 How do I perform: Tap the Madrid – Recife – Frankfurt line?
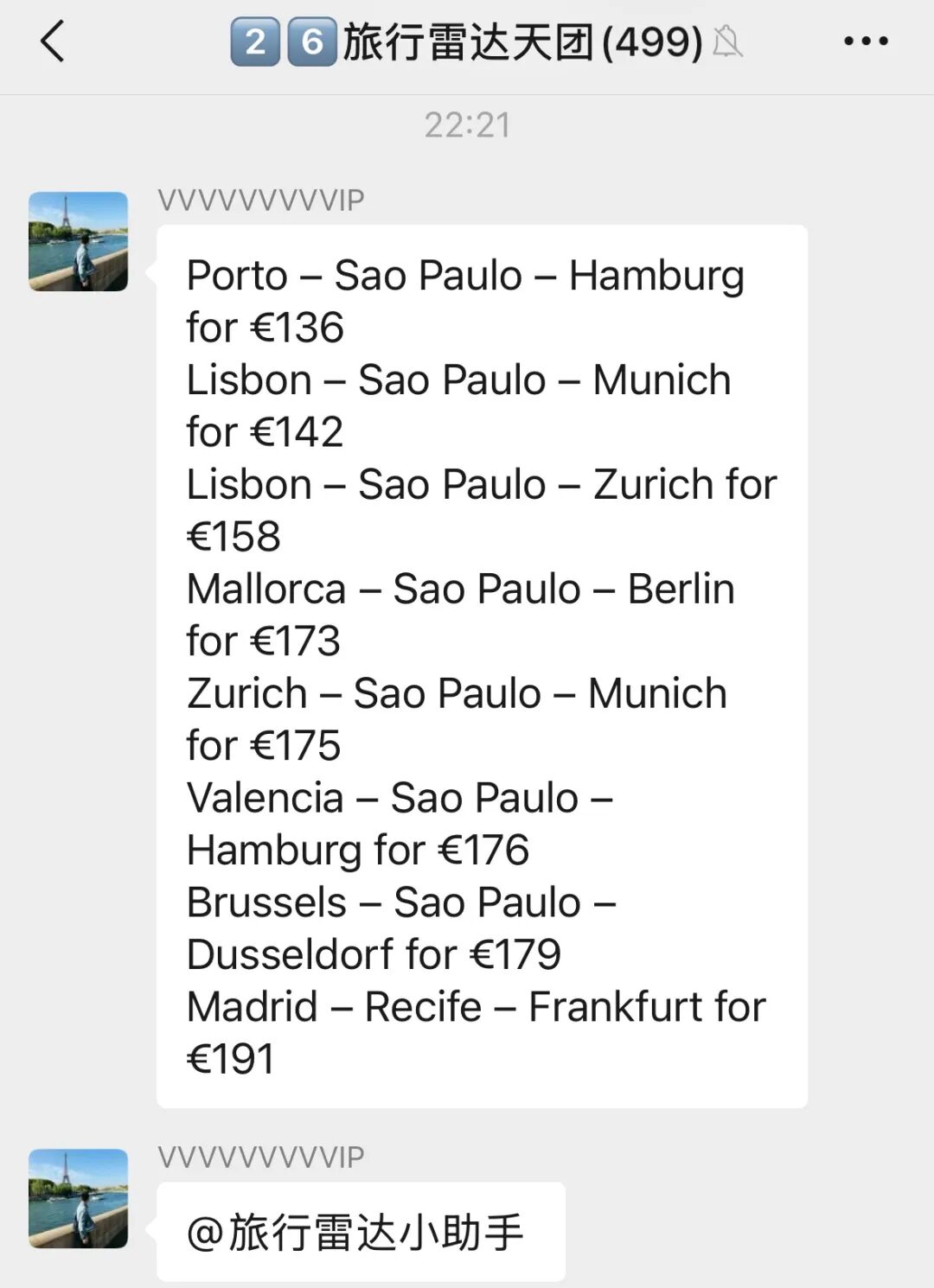pos(477,1007)
